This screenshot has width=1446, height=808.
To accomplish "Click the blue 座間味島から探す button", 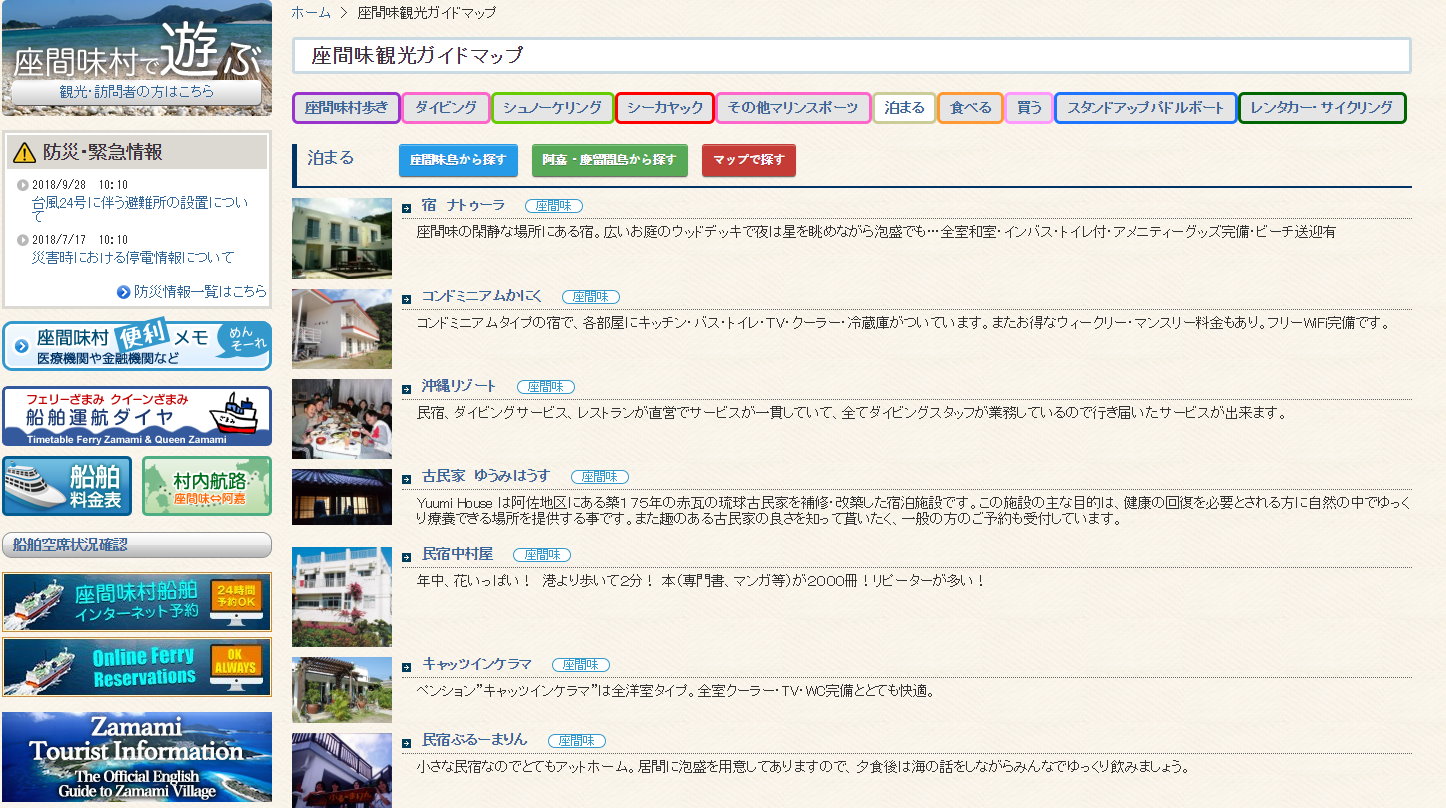I will [x=458, y=160].
